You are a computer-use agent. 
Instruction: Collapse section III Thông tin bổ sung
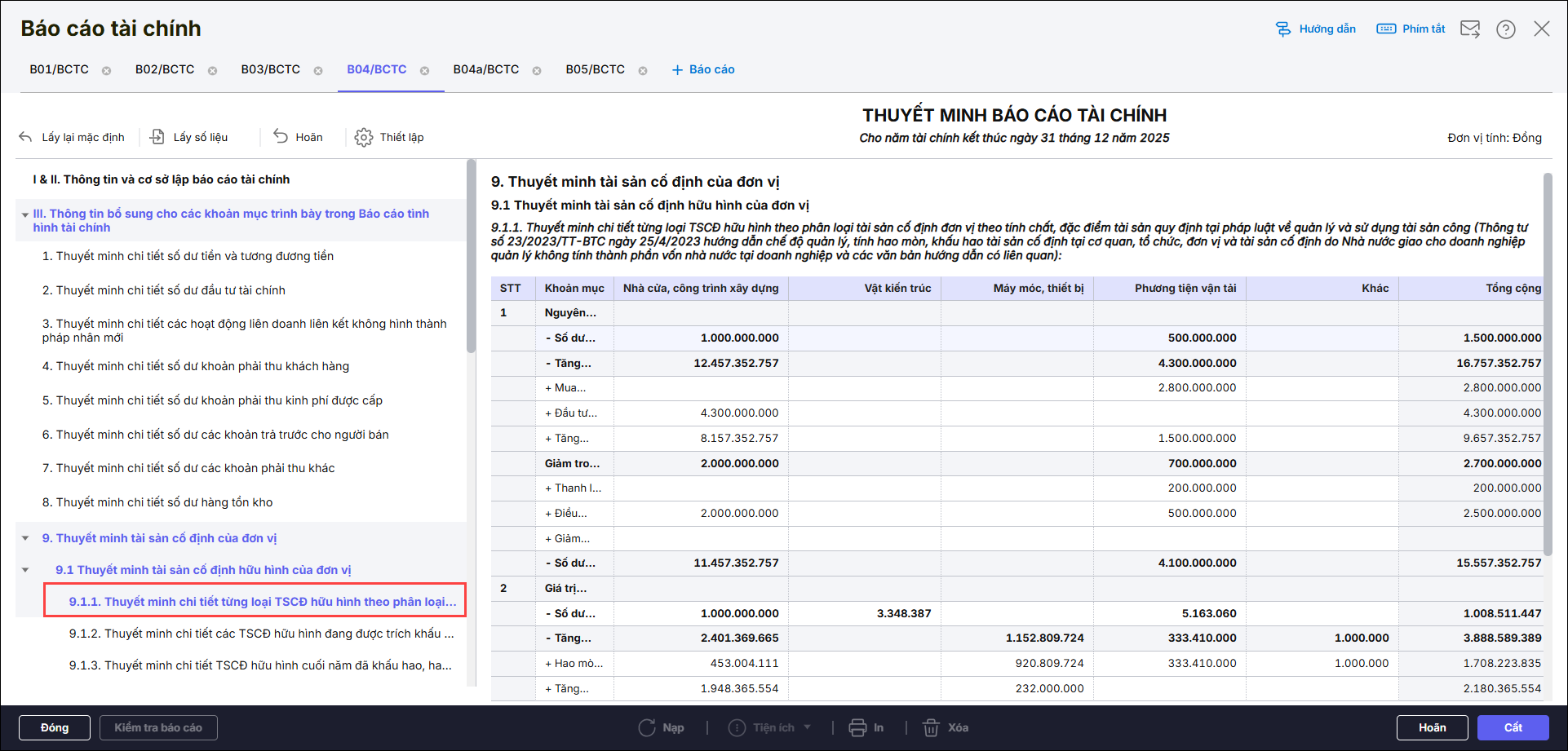25,214
